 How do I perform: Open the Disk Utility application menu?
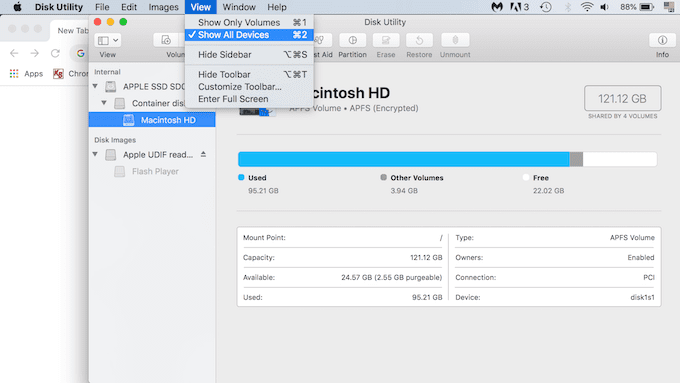(x=59, y=7)
